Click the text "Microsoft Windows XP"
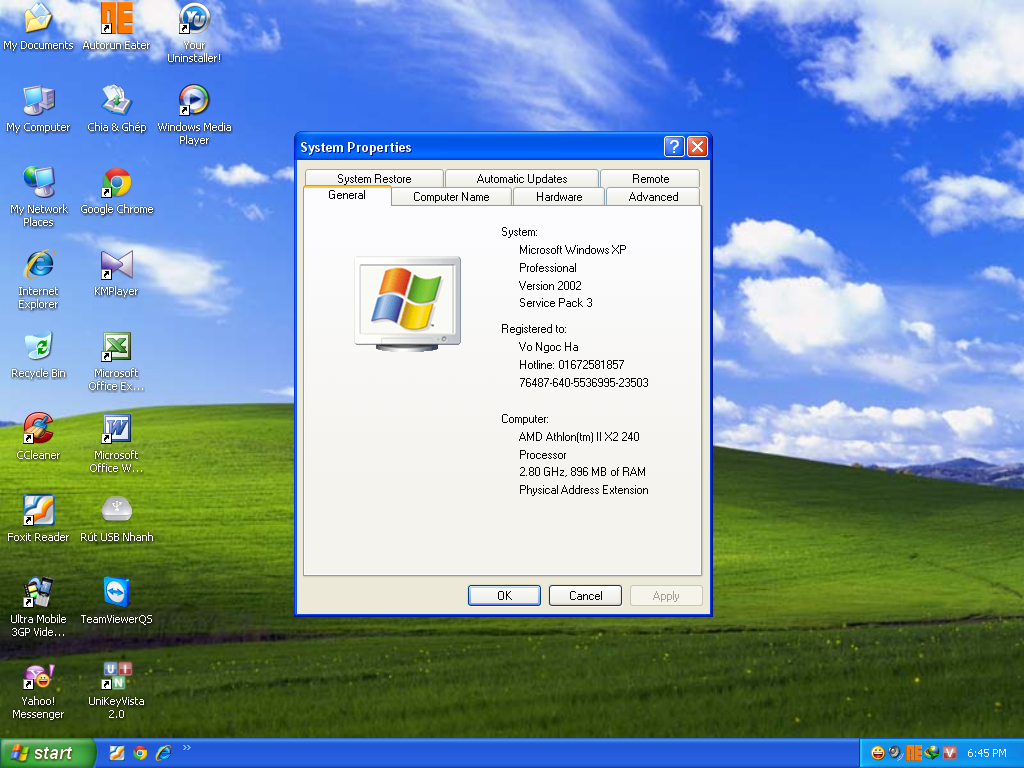 (572, 249)
